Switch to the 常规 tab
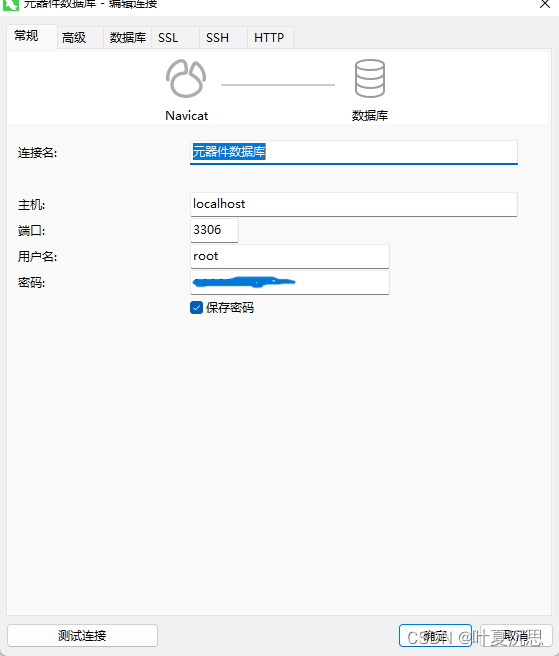 (x=31, y=37)
